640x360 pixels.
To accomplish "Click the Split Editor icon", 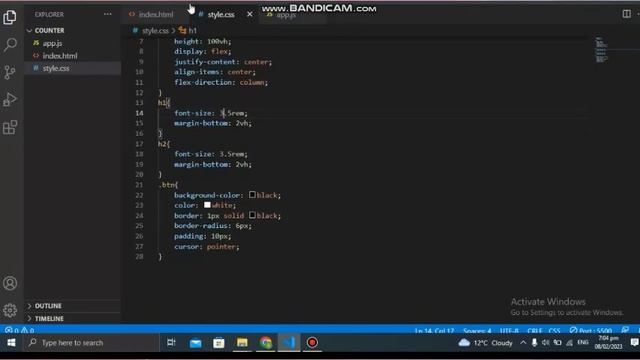I will click(627, 14).
